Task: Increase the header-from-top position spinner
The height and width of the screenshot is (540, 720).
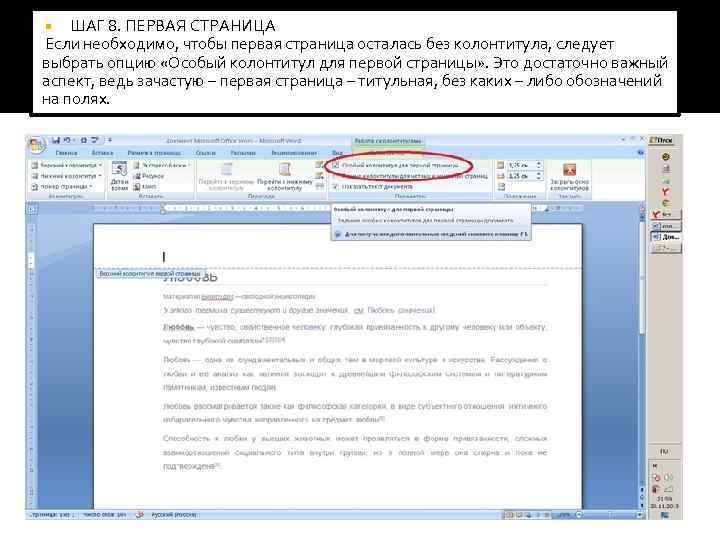Action: coord(539,163)
